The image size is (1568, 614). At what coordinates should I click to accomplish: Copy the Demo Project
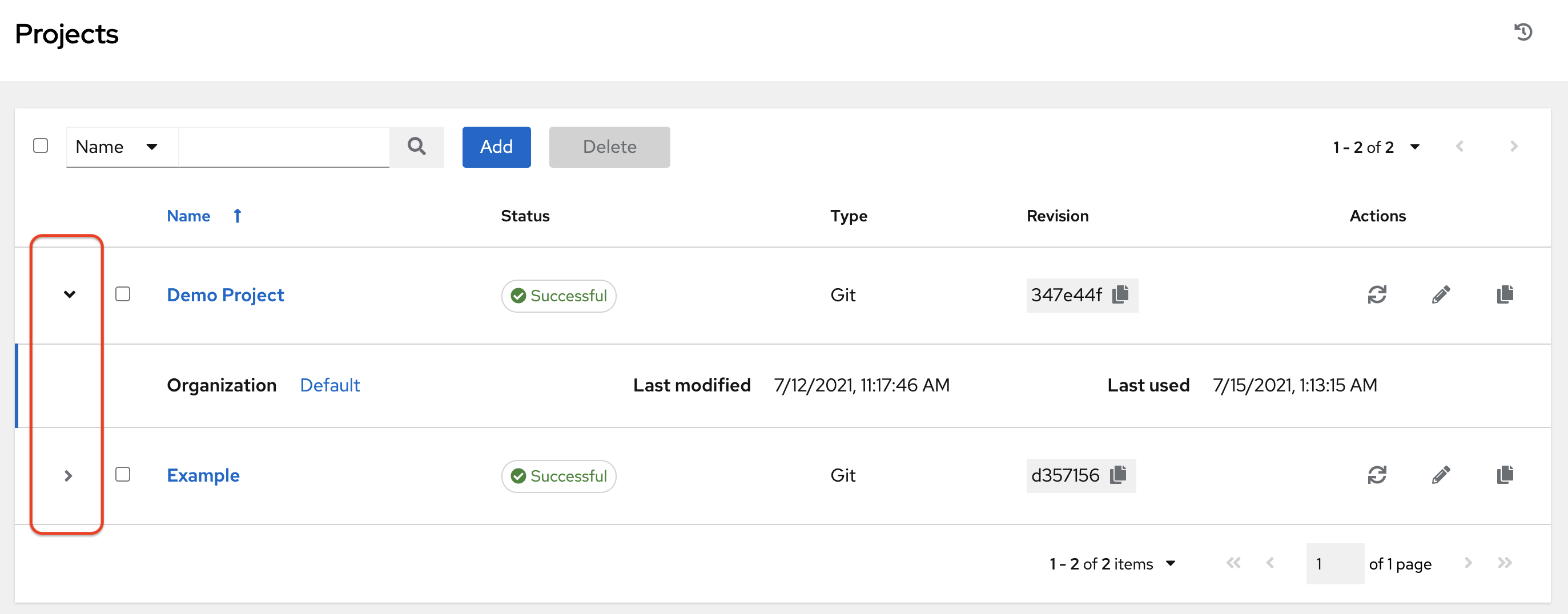pos(1505,294)
